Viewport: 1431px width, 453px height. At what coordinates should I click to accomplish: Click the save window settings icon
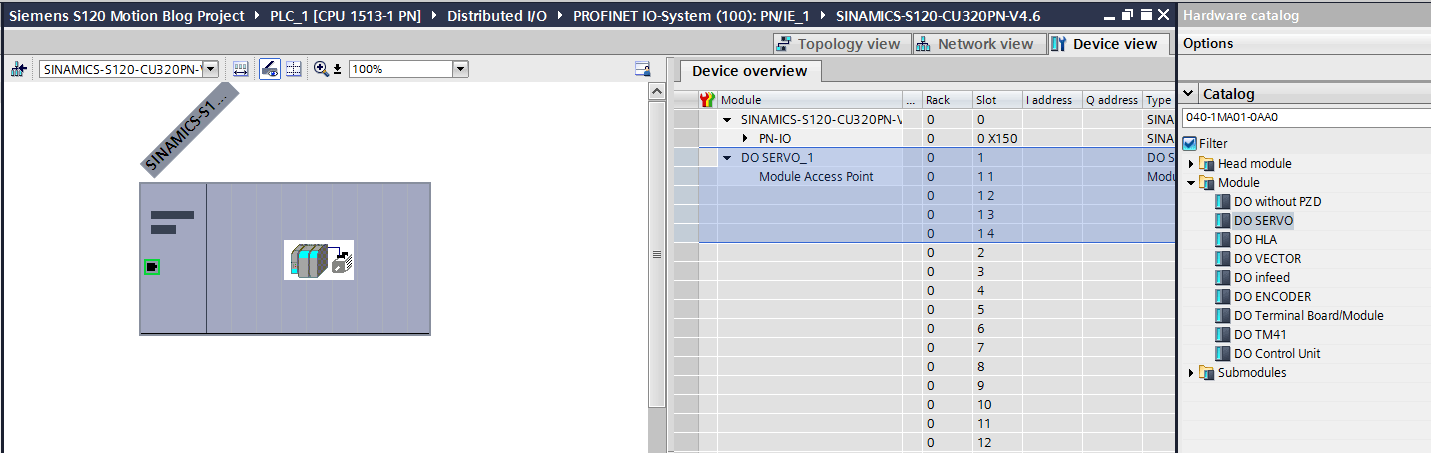click(x=643, y=69)
